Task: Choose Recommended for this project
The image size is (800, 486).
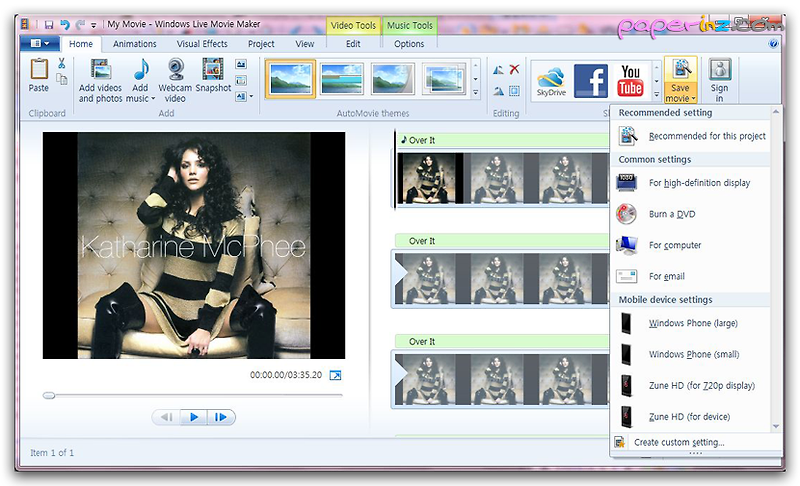Action: click(691, 136)
